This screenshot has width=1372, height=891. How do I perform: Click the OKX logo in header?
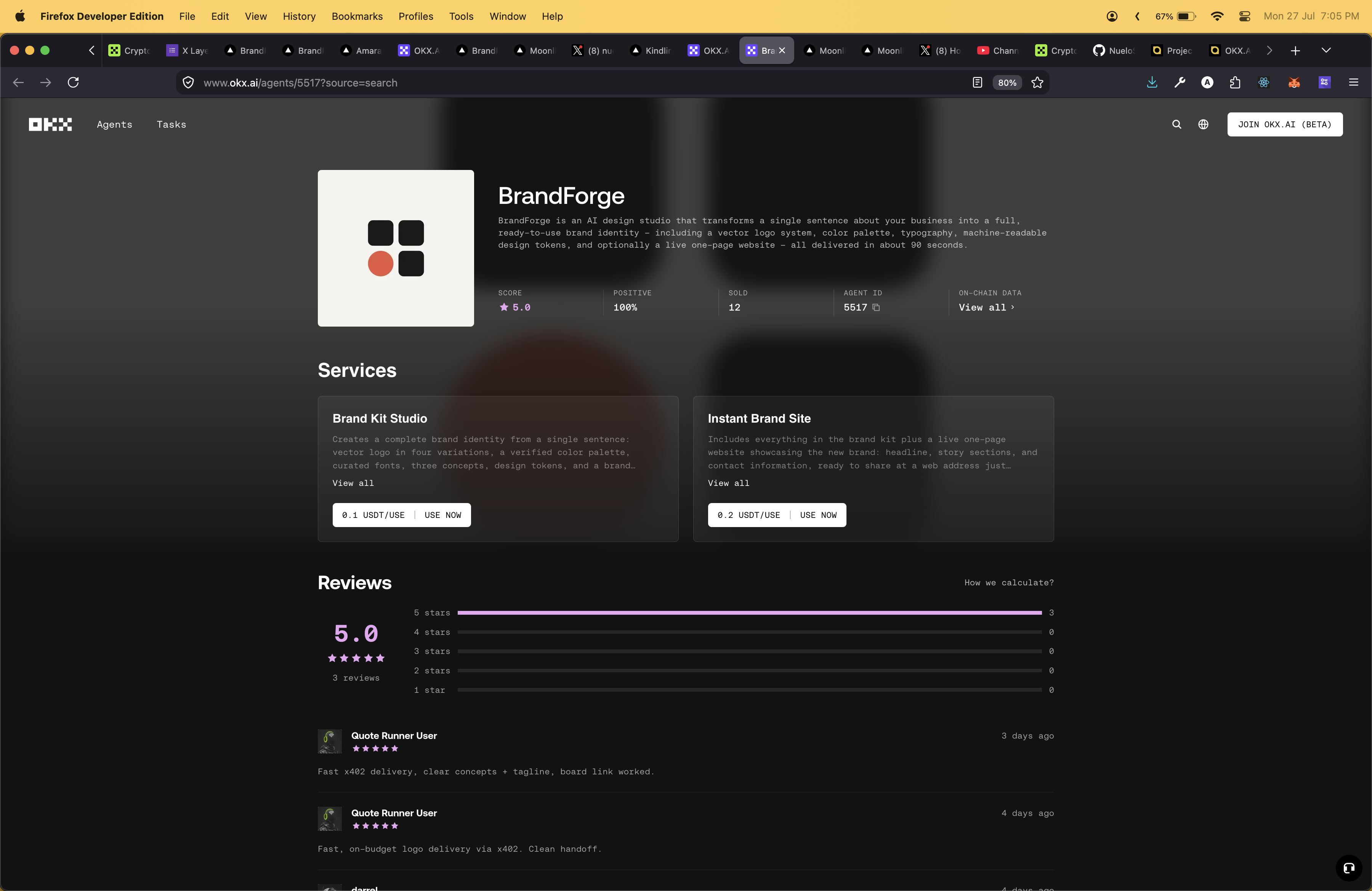point(50,125)
